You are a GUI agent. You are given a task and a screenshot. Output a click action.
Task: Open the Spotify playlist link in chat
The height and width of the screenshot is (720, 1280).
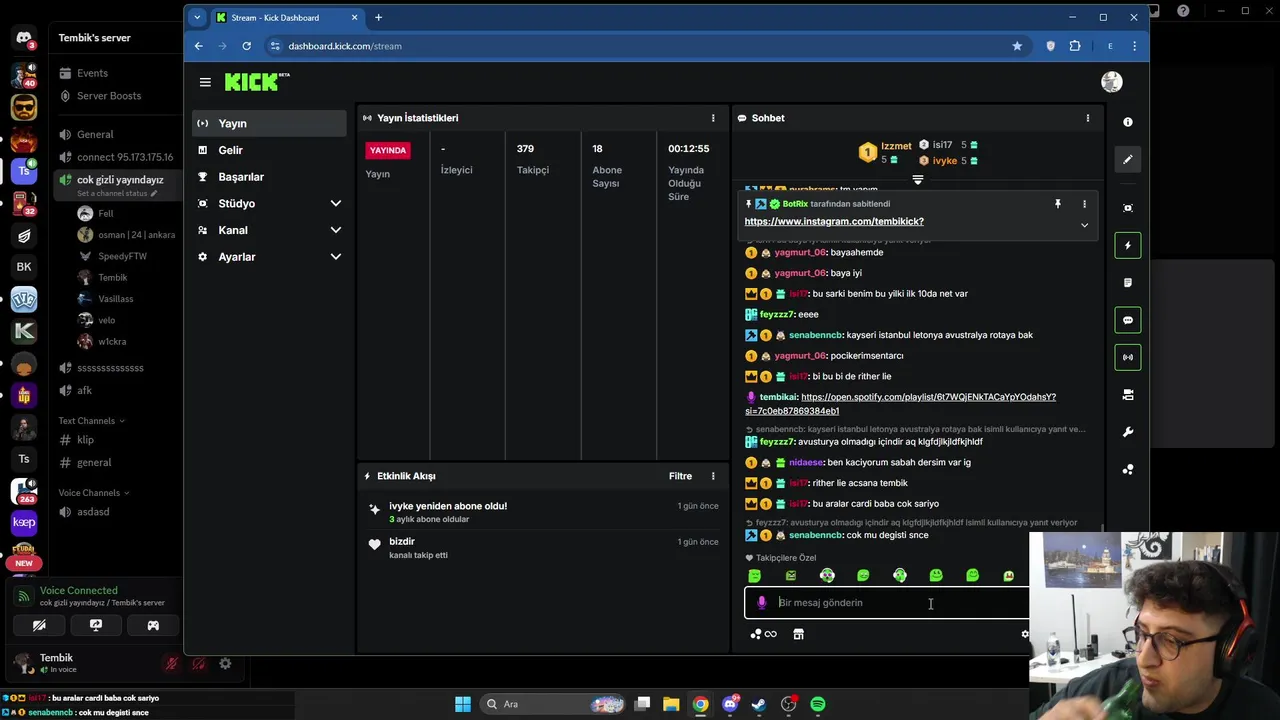[900, 404]
